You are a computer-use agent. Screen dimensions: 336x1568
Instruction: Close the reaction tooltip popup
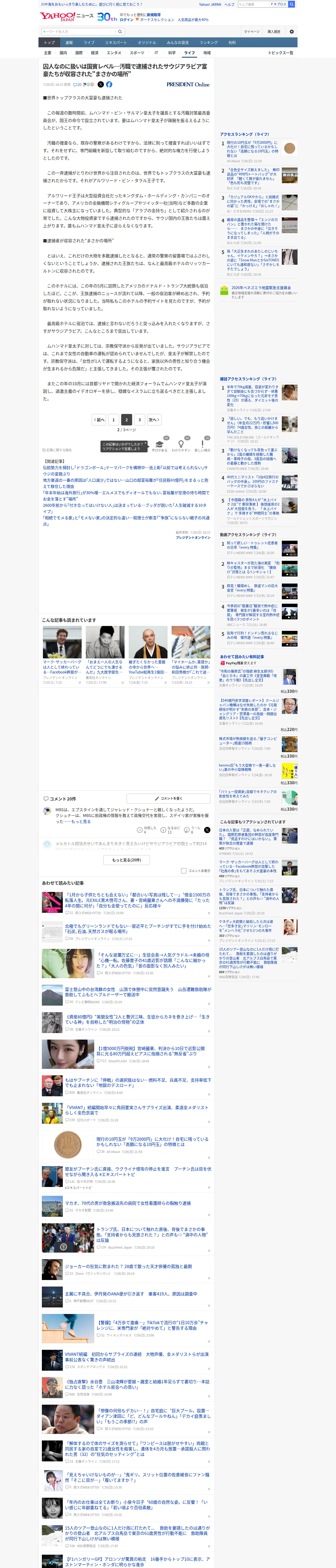tap(145, 444)
